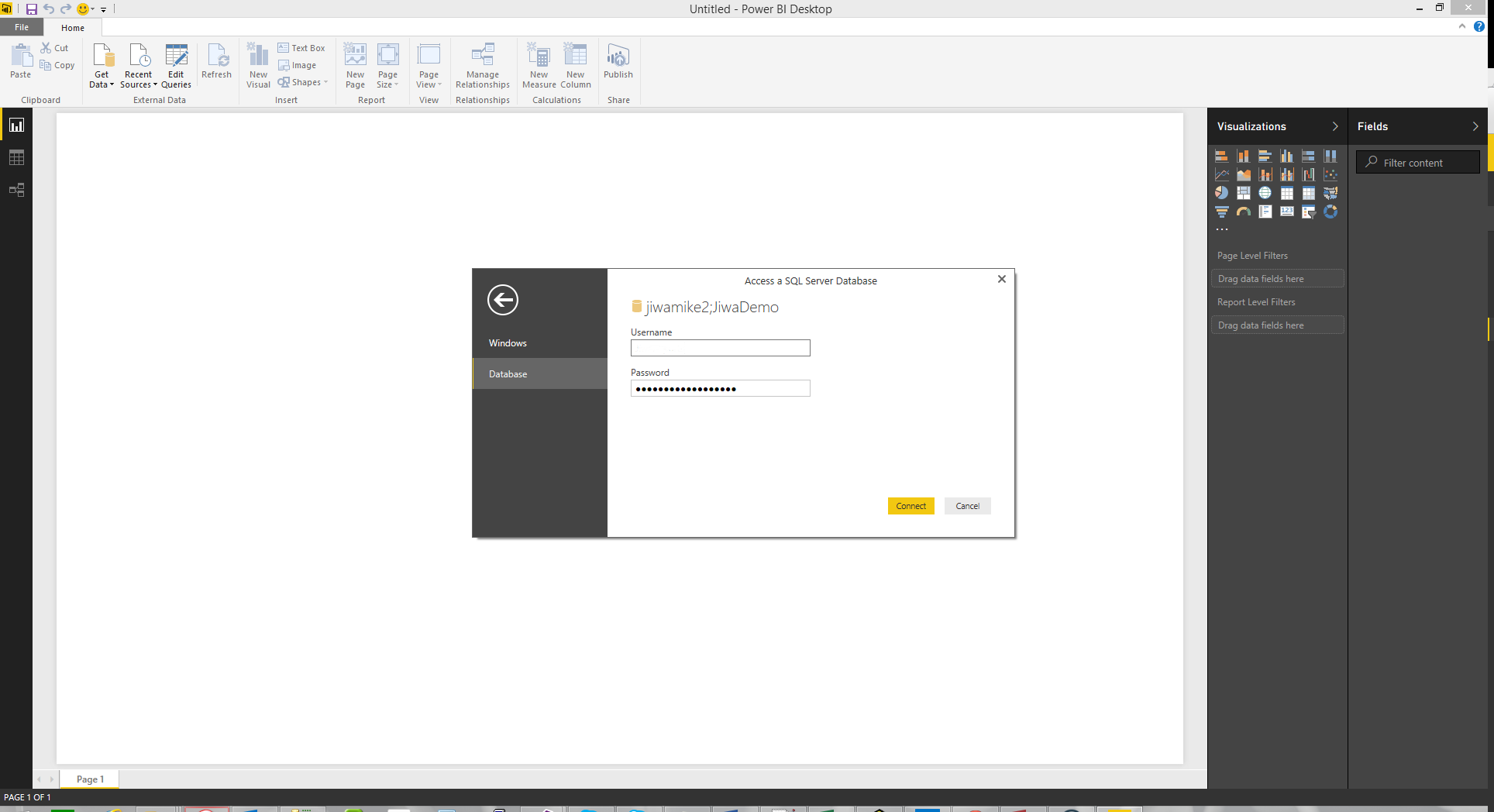
Task: Click into the Username input field
Action: click(x=720, y=349)
